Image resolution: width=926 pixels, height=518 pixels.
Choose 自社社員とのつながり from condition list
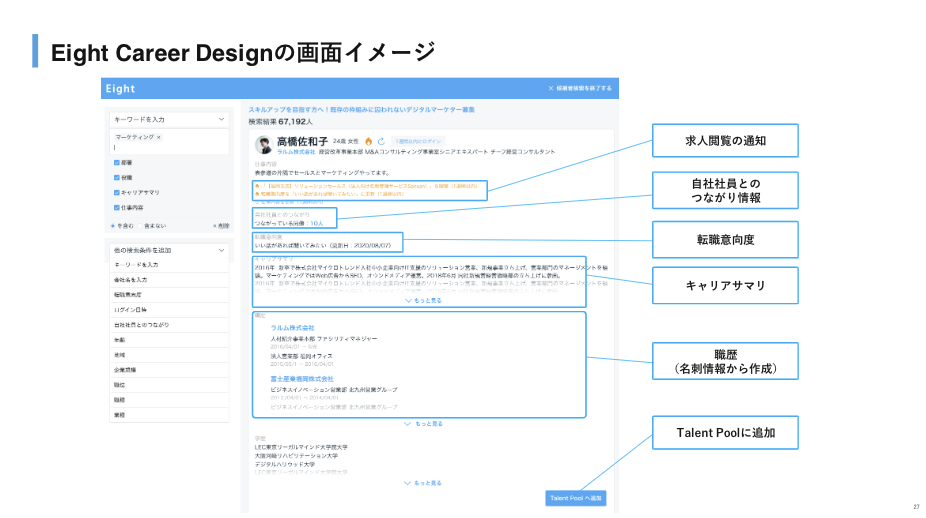tap(169, 325)
